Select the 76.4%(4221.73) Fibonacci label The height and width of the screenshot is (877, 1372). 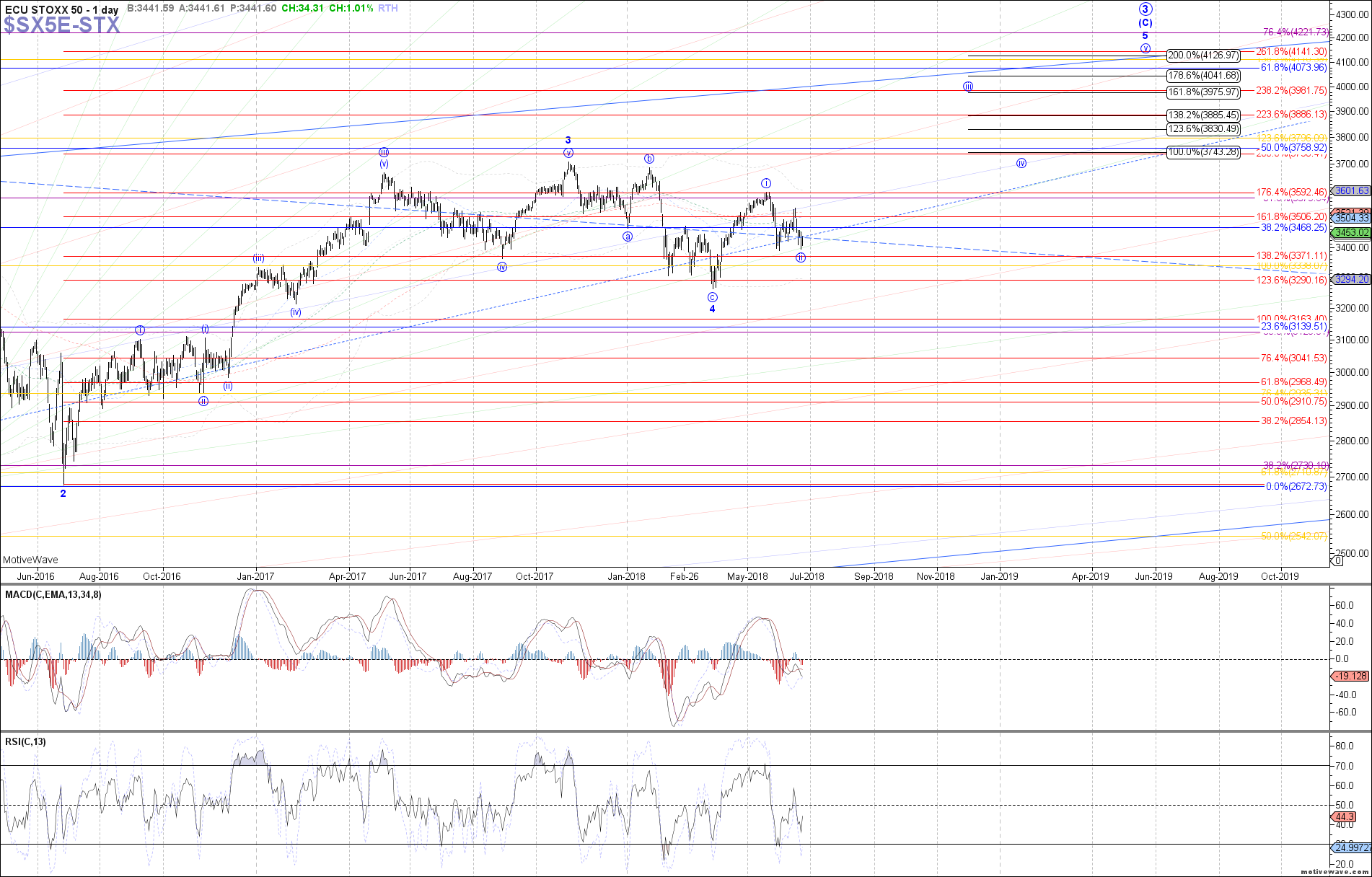(1295, 32)
